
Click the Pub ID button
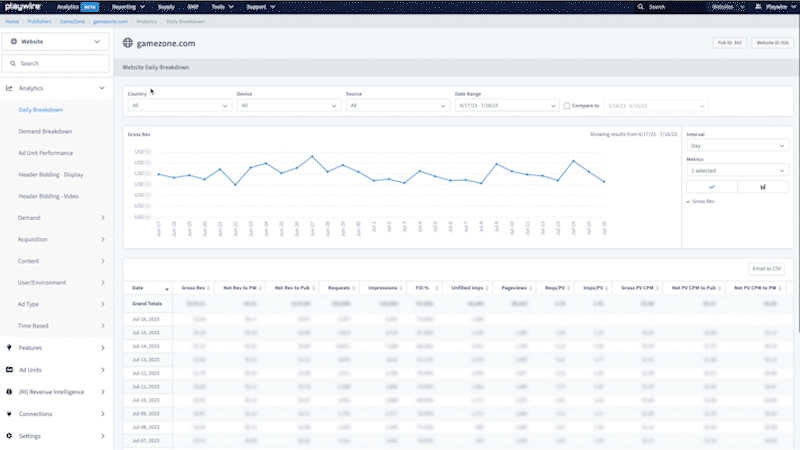click(729, 43)
